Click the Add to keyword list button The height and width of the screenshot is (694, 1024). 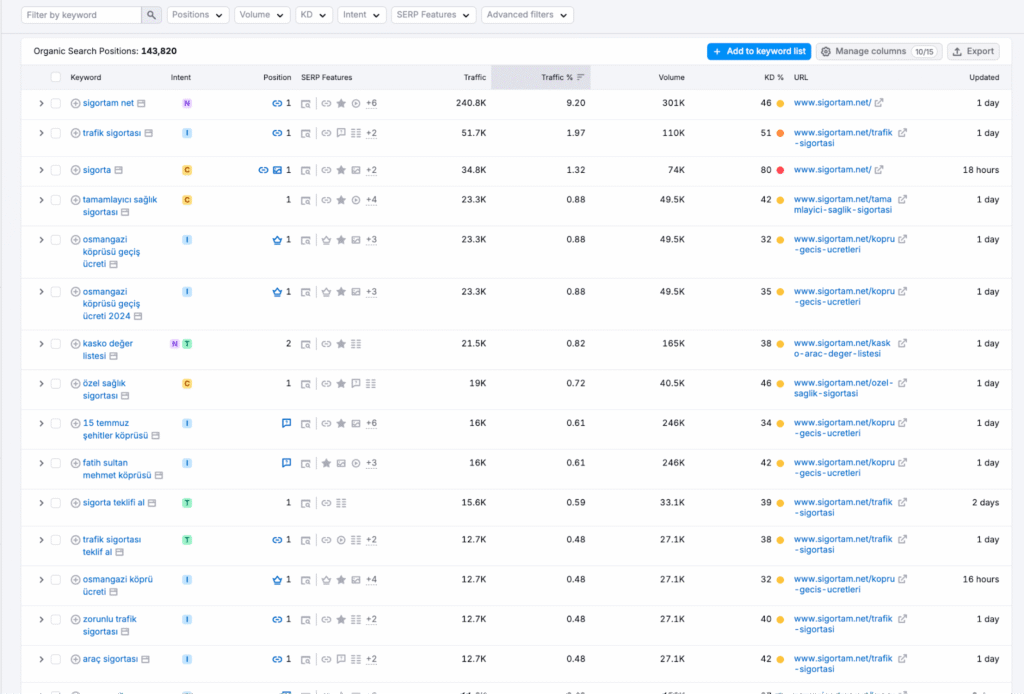coord(758,51)
